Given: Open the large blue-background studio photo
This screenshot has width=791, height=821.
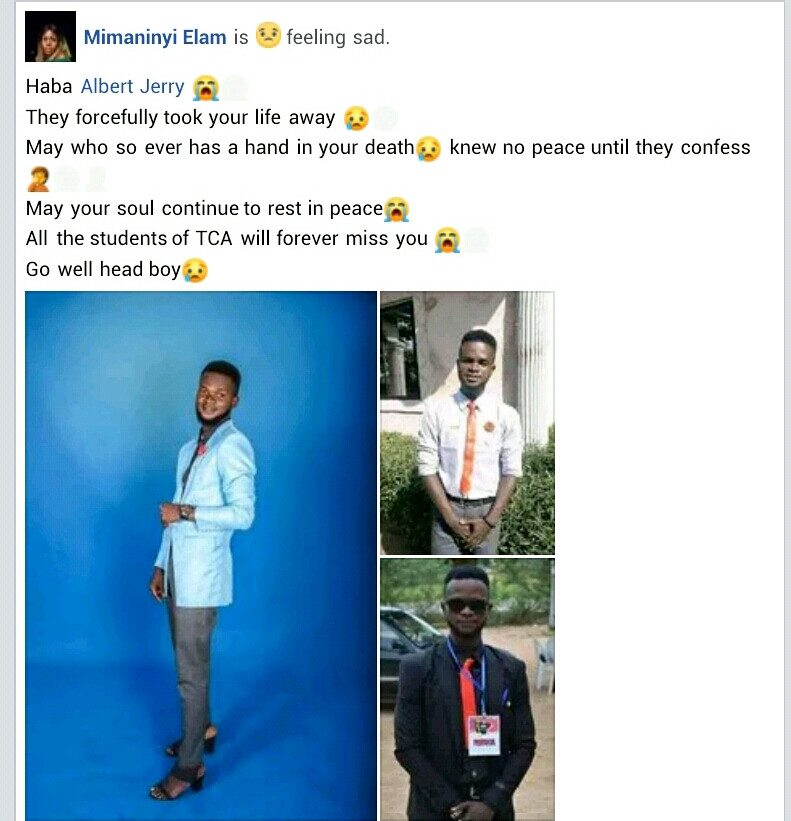Looking at the screenshot, I should (201, 556).
